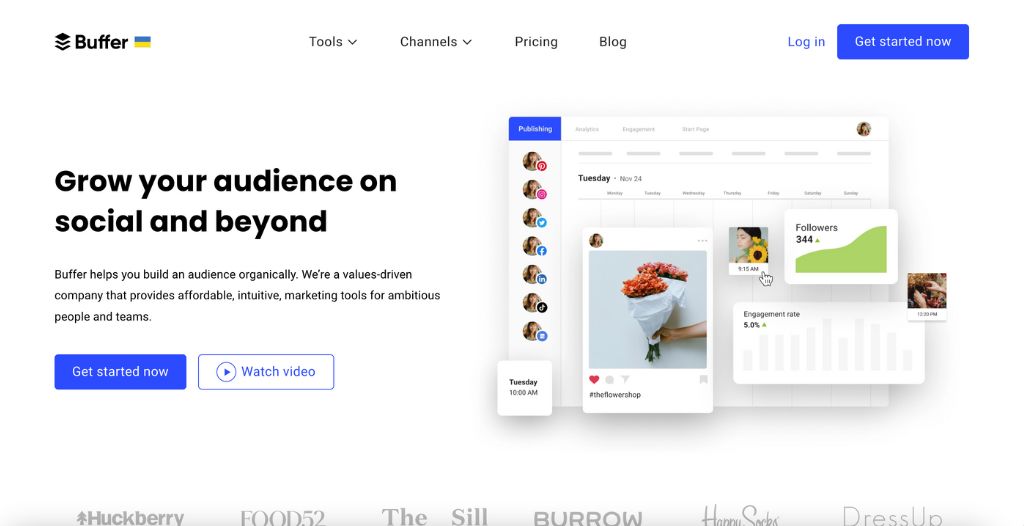Click the Pinterest profile icon in sidebar

click(x=534, y=162)
